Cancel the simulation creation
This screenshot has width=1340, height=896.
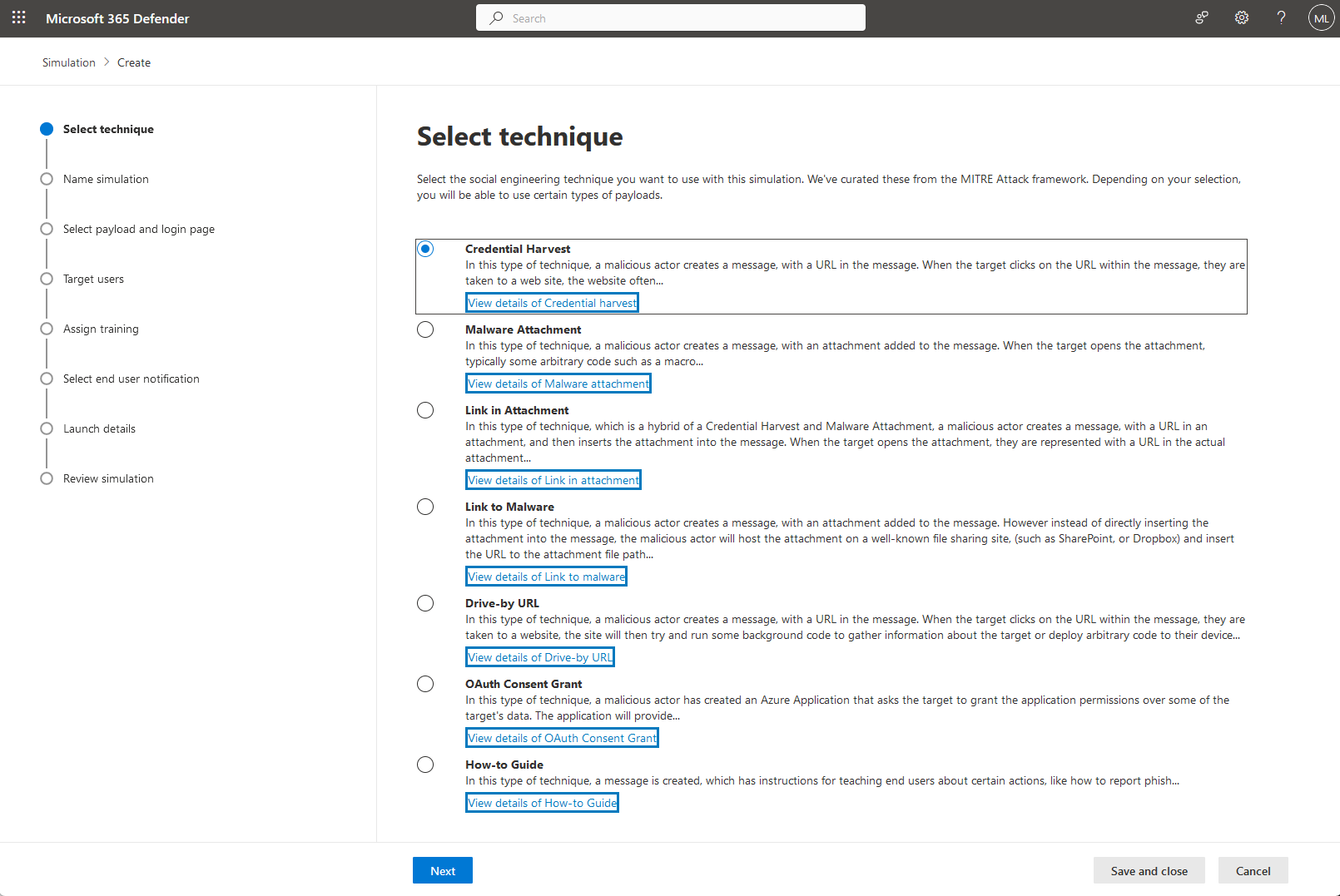point(1253,870)
